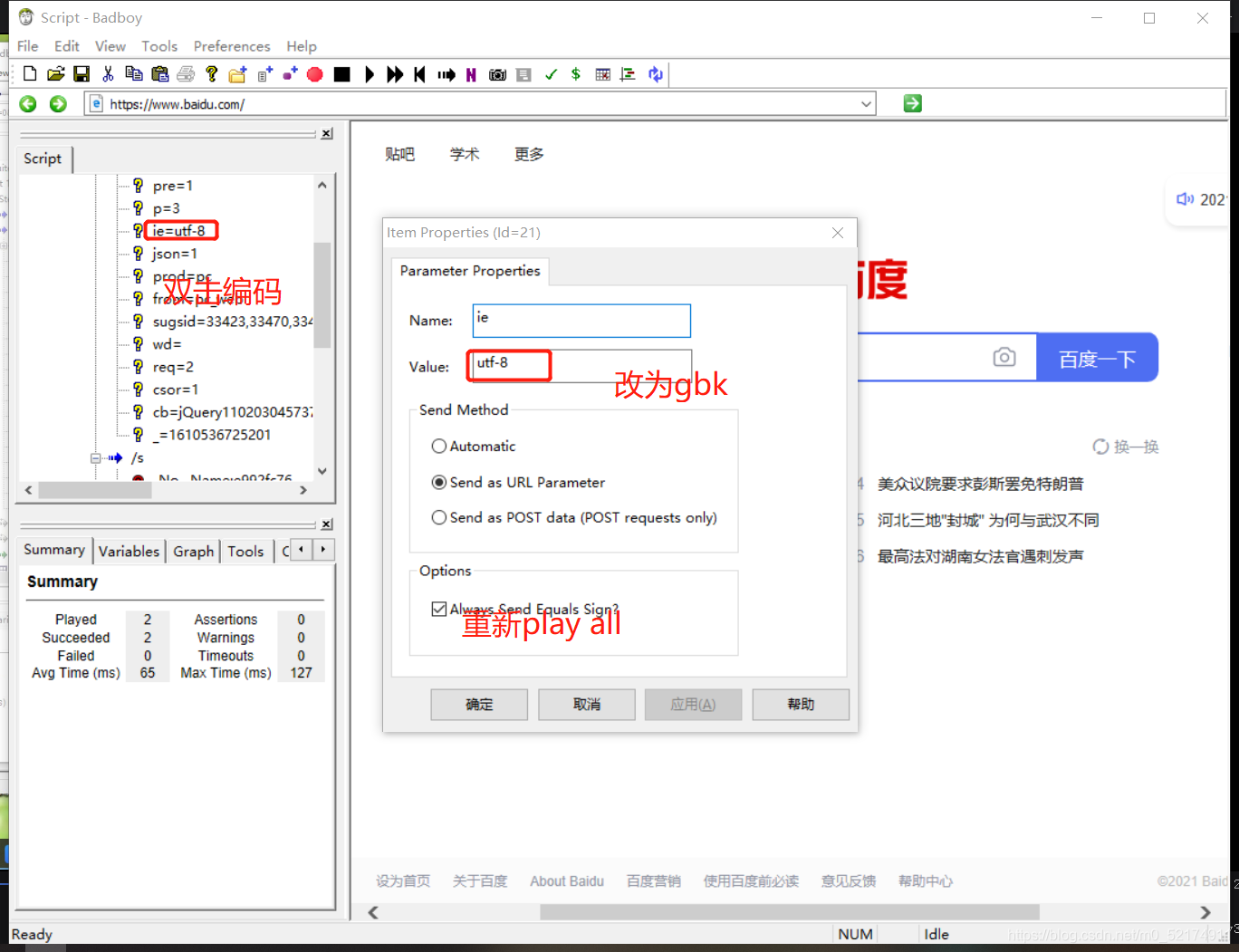Select the single Play toolbar icon
Screen dimensions: 1239x952
click(369, 74)
